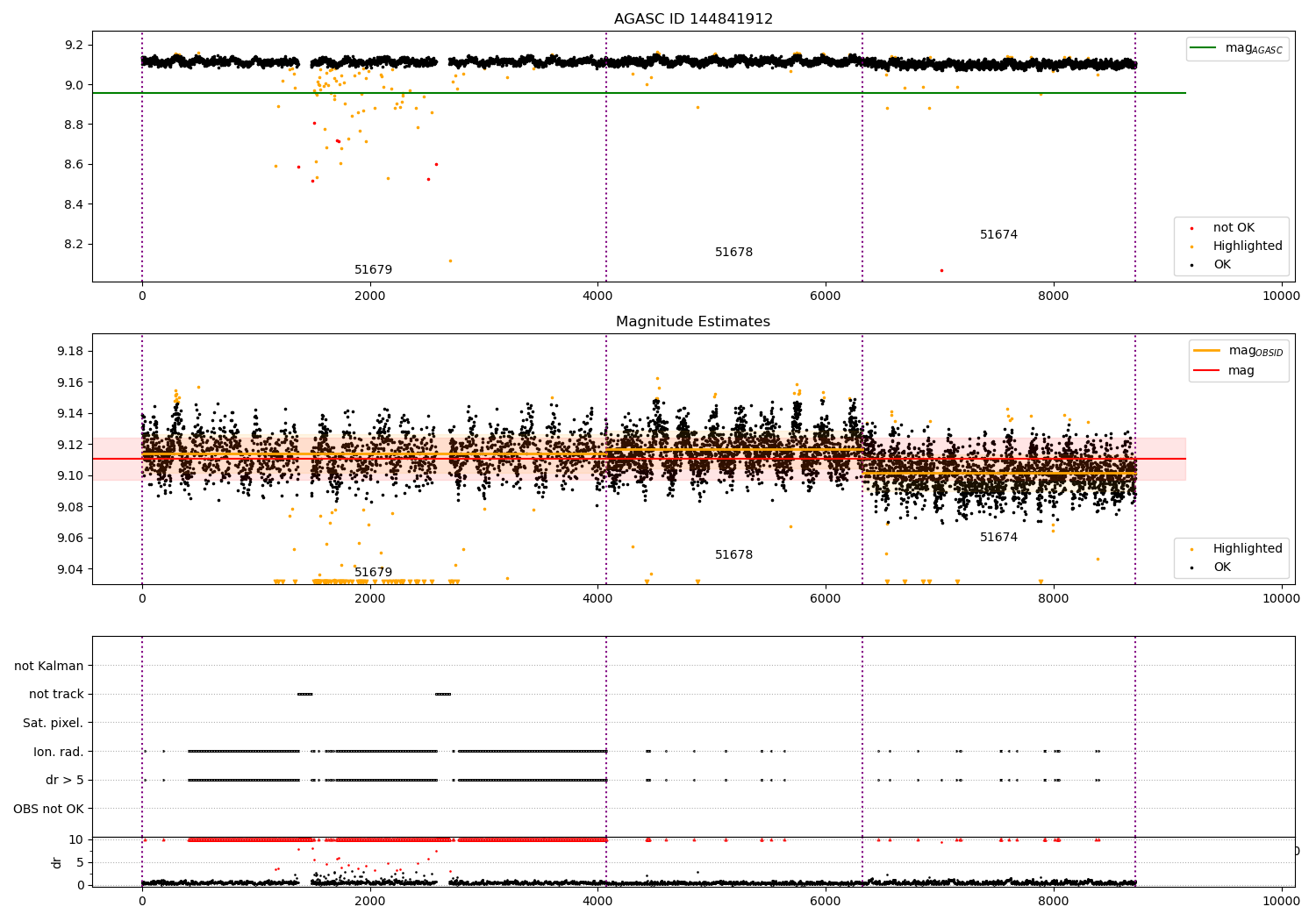
Task: Click the 8.6 y-axis tick label
Action: pyautogui.click(x=75, y=165)
